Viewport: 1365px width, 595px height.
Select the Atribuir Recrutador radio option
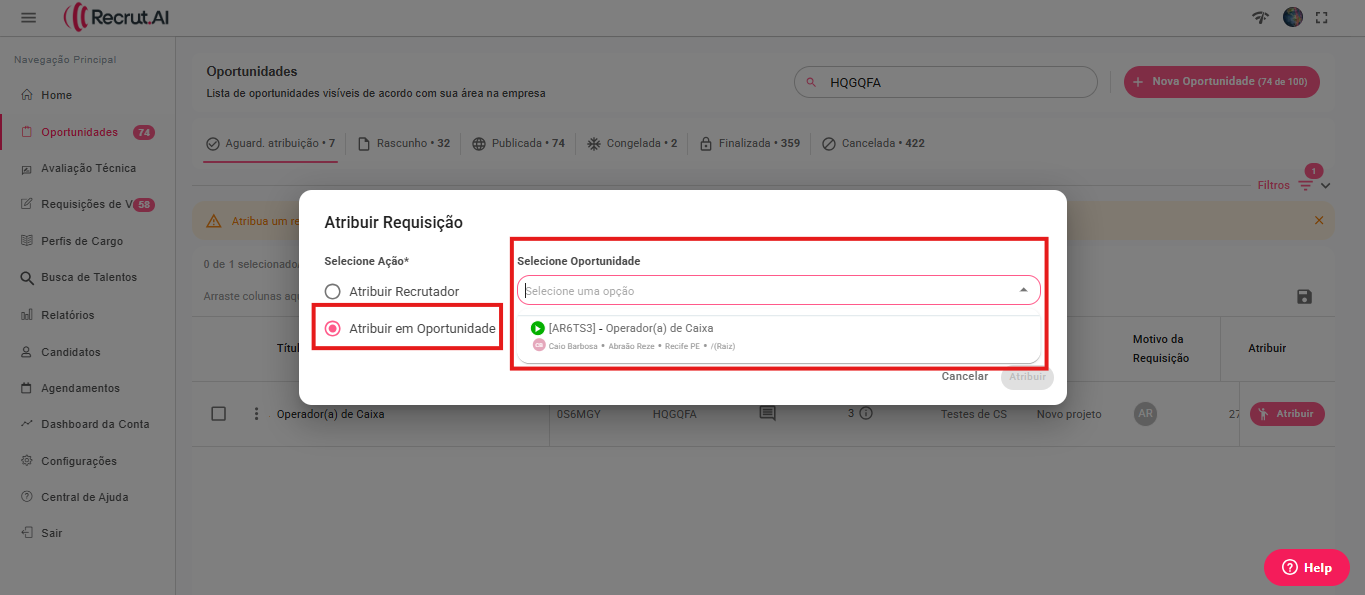[x=333, y=292]
